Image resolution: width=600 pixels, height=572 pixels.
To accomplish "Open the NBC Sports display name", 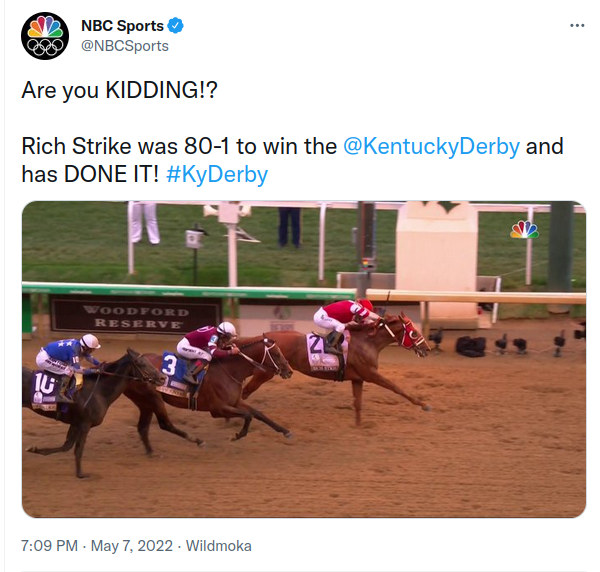I will (x=122, y=26).
